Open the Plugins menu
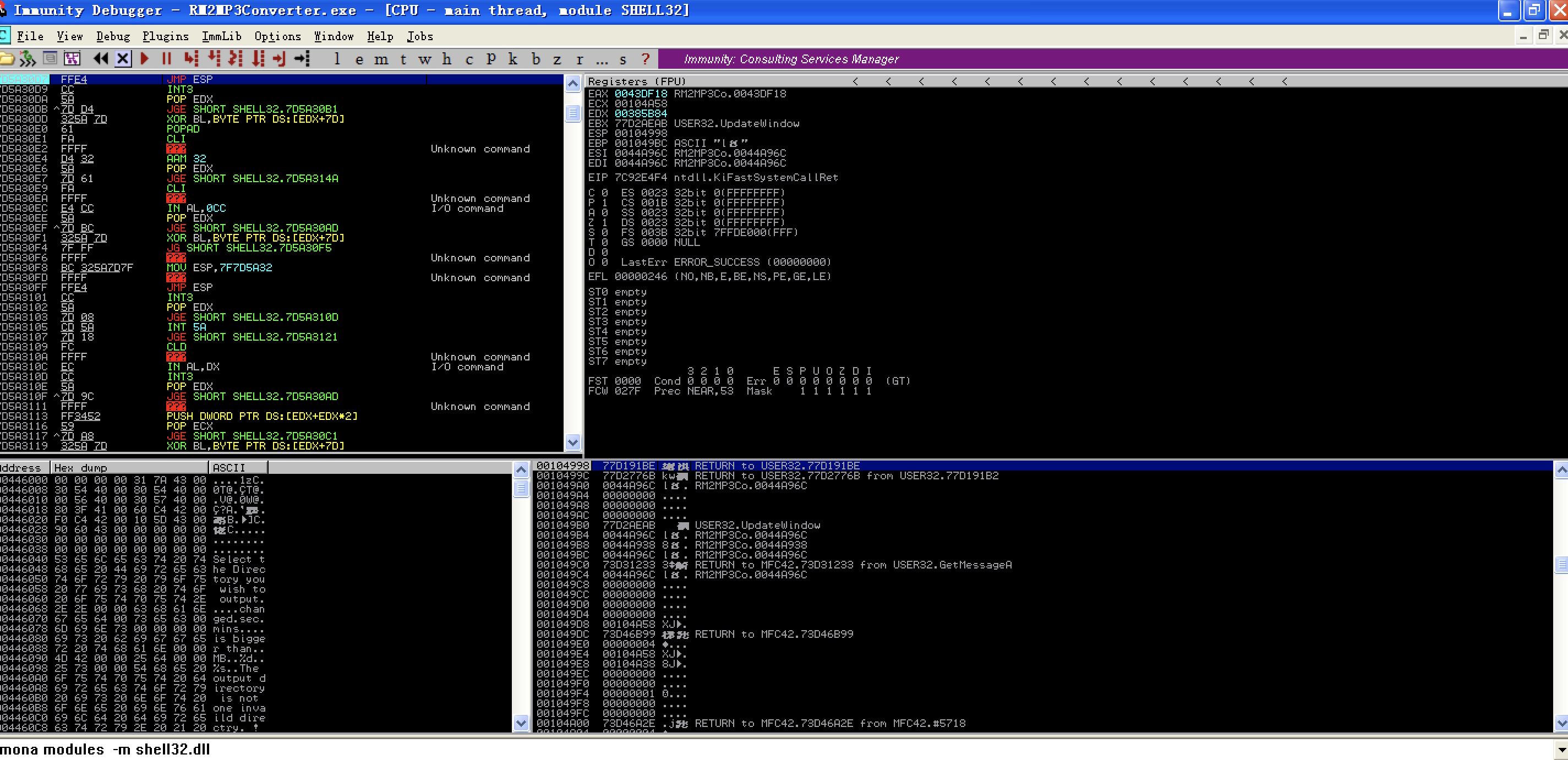 point(166,36)
